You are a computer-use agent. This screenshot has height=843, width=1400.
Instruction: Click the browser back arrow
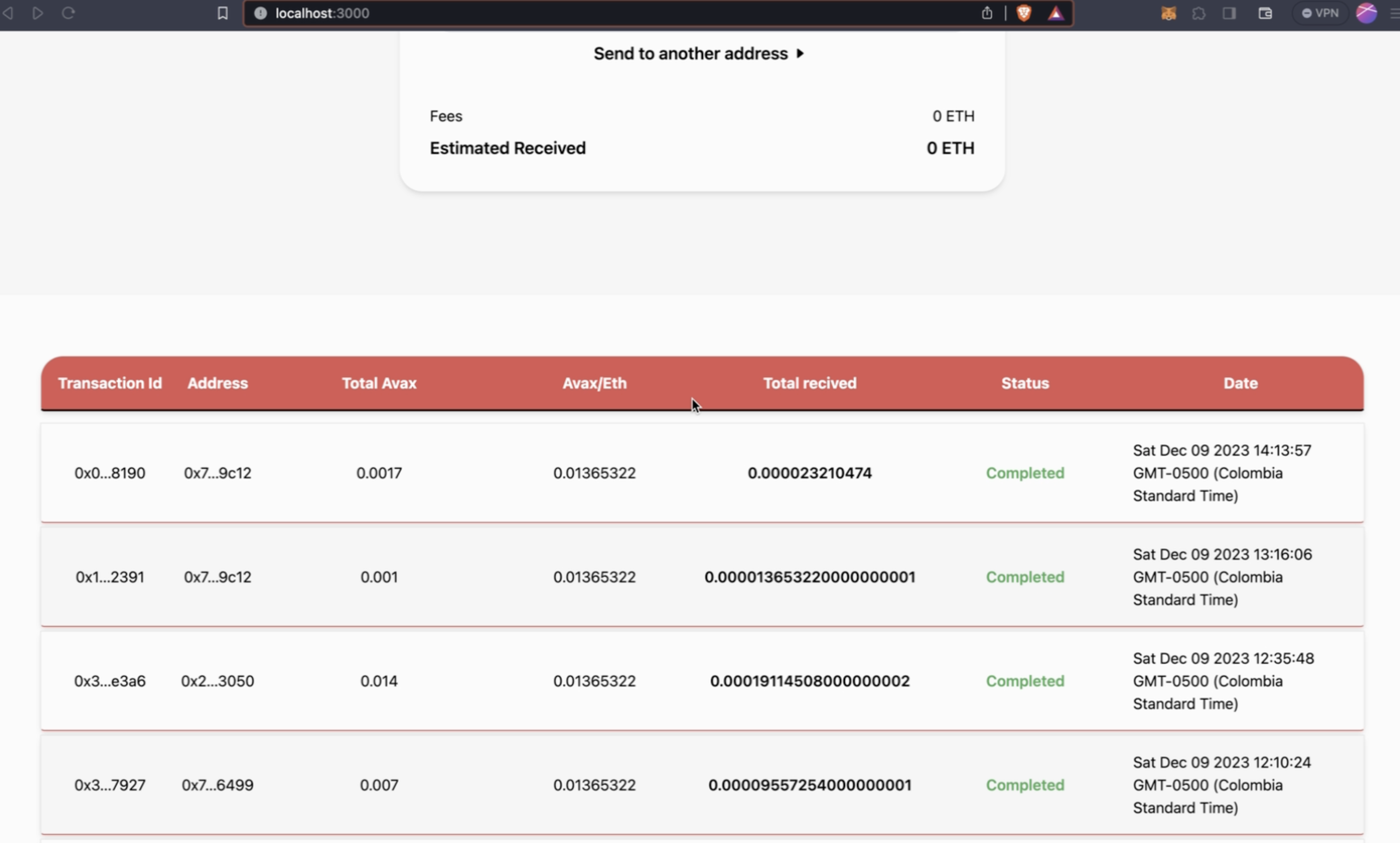8,12
